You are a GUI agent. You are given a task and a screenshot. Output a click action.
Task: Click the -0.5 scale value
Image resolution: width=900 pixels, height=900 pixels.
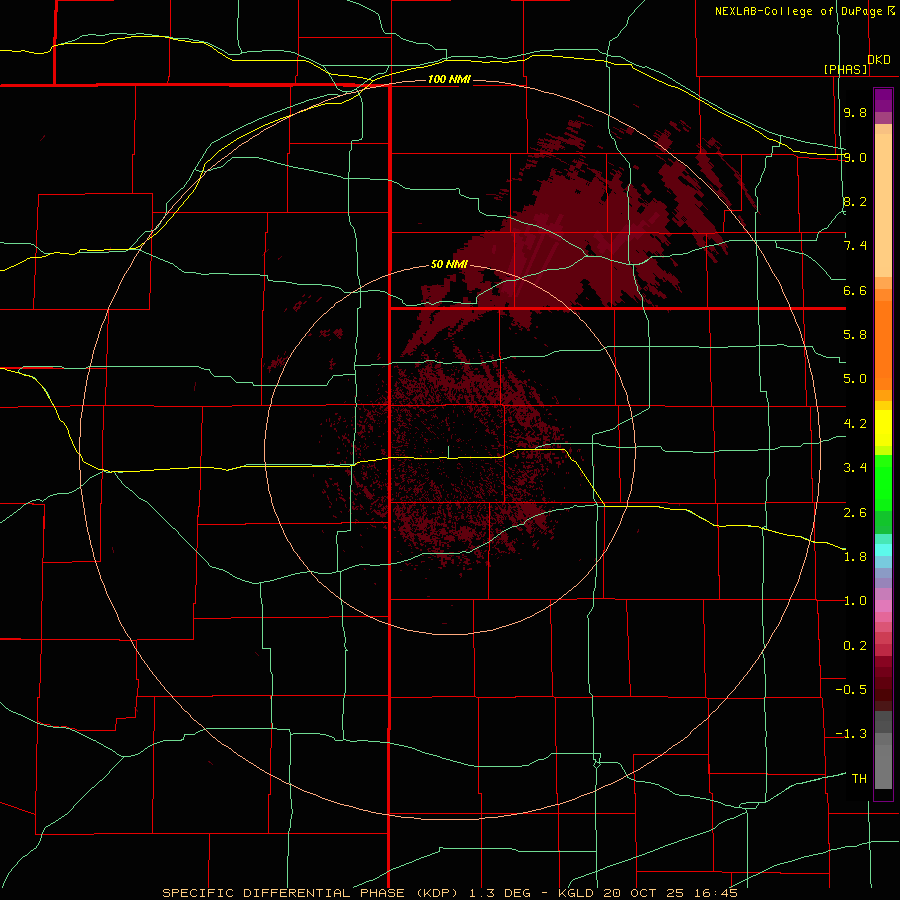[x=851, y=690]
